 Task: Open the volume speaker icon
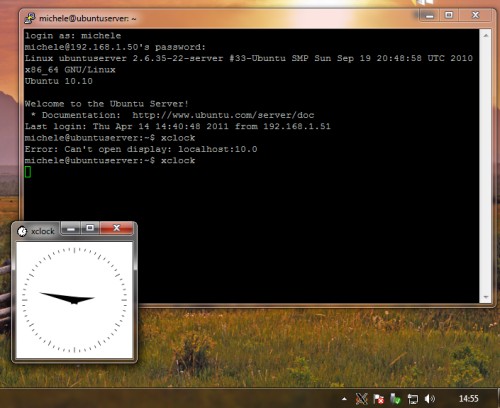tap(430, 399)
